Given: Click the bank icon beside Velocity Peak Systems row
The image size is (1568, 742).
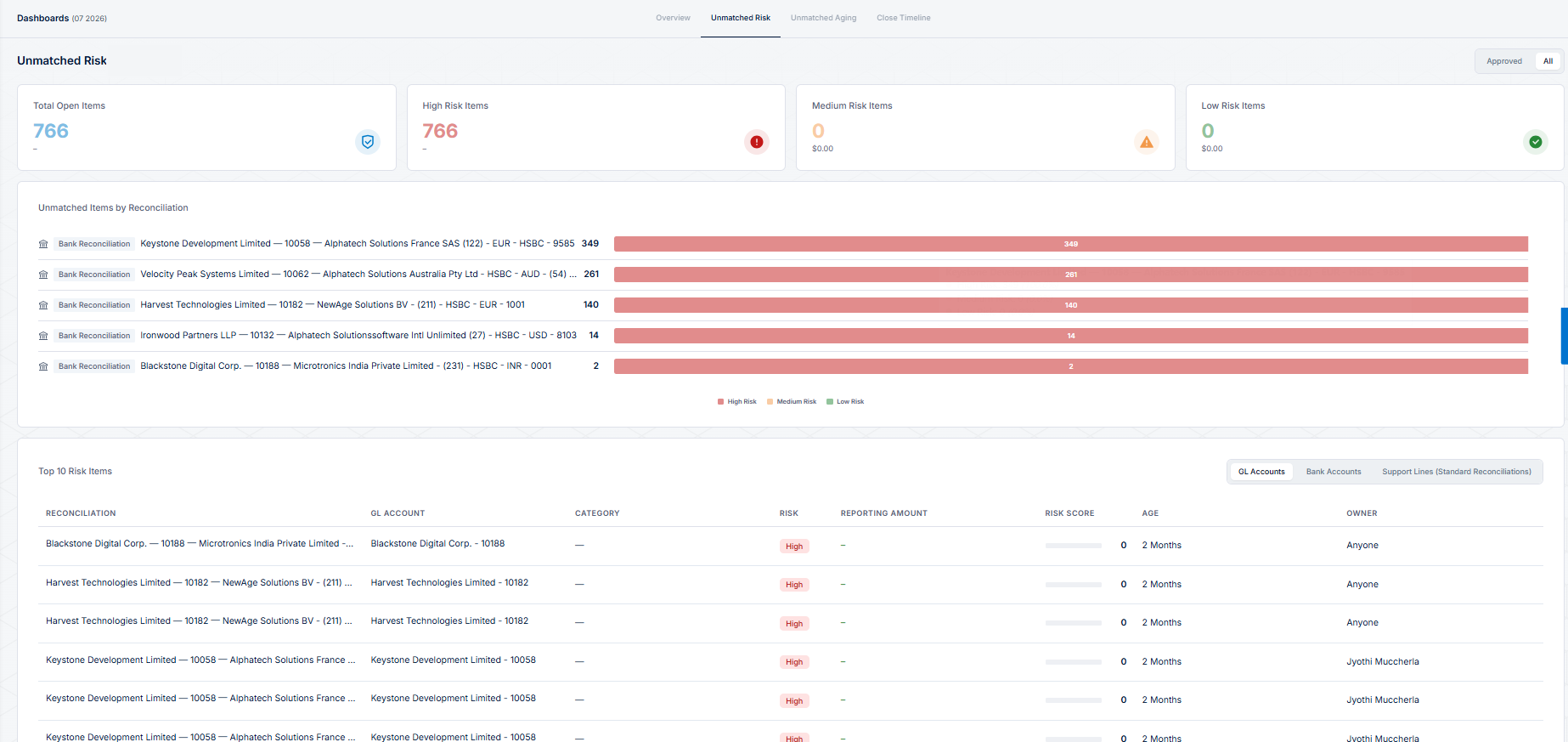Looking at the screenshot, I should pos(43,275).
